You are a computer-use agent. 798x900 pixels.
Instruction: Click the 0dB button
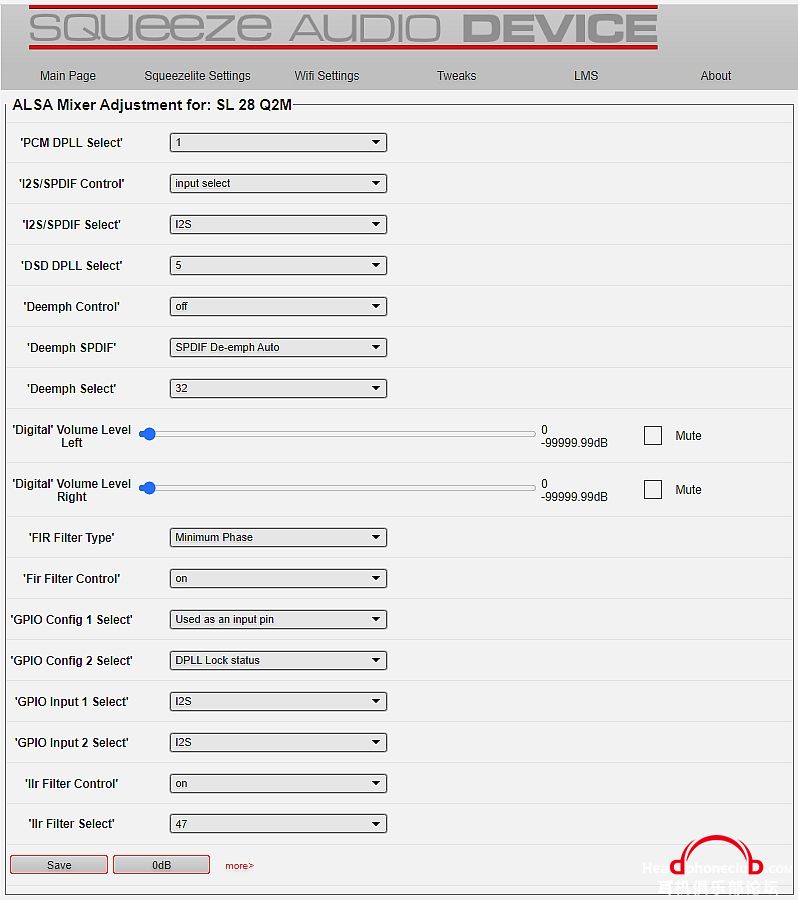click(x=161, y=865)
